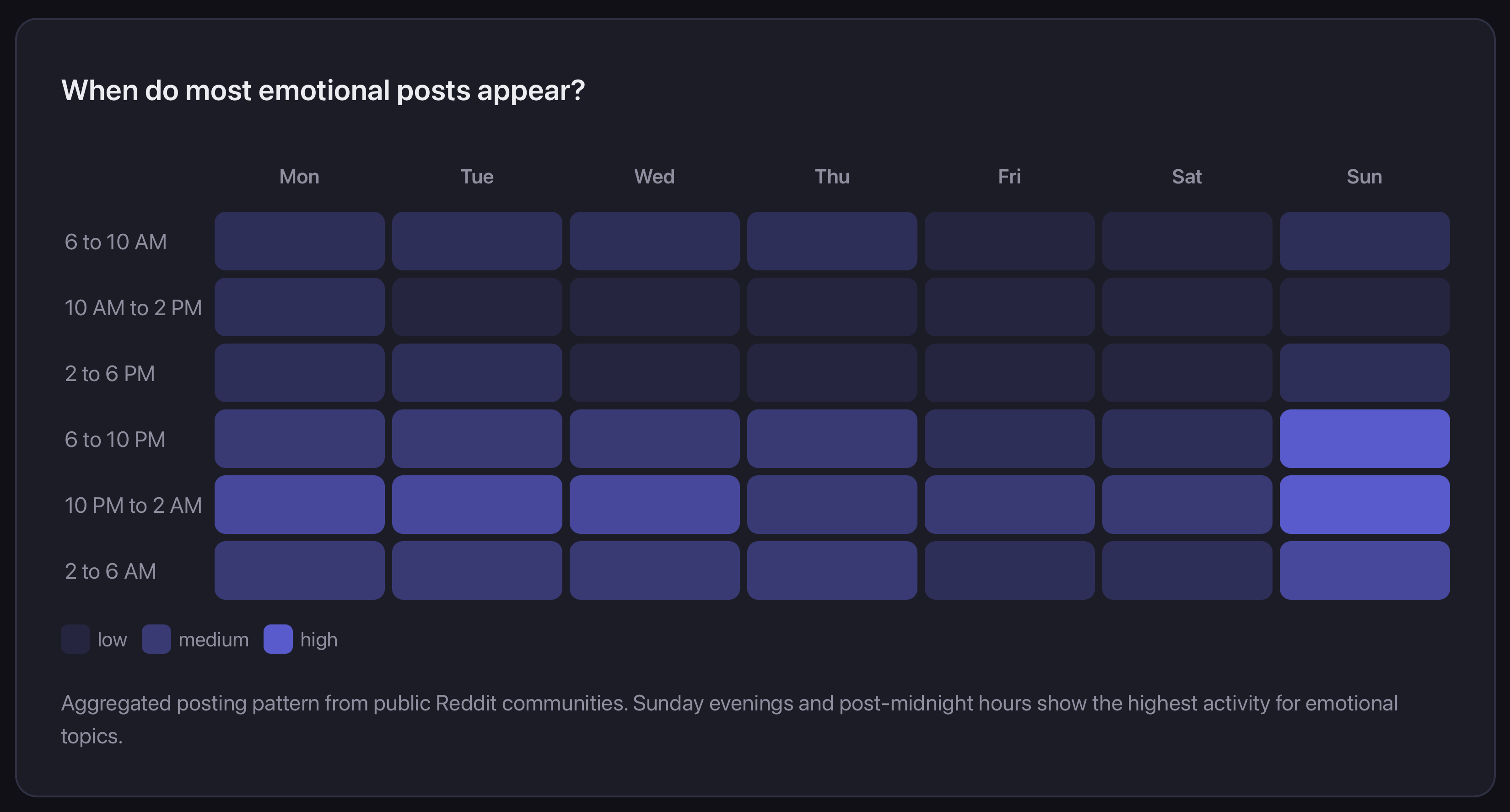Select the 10 PM to 2 AM row label
1510x812 pixels.
click(133, 505)
